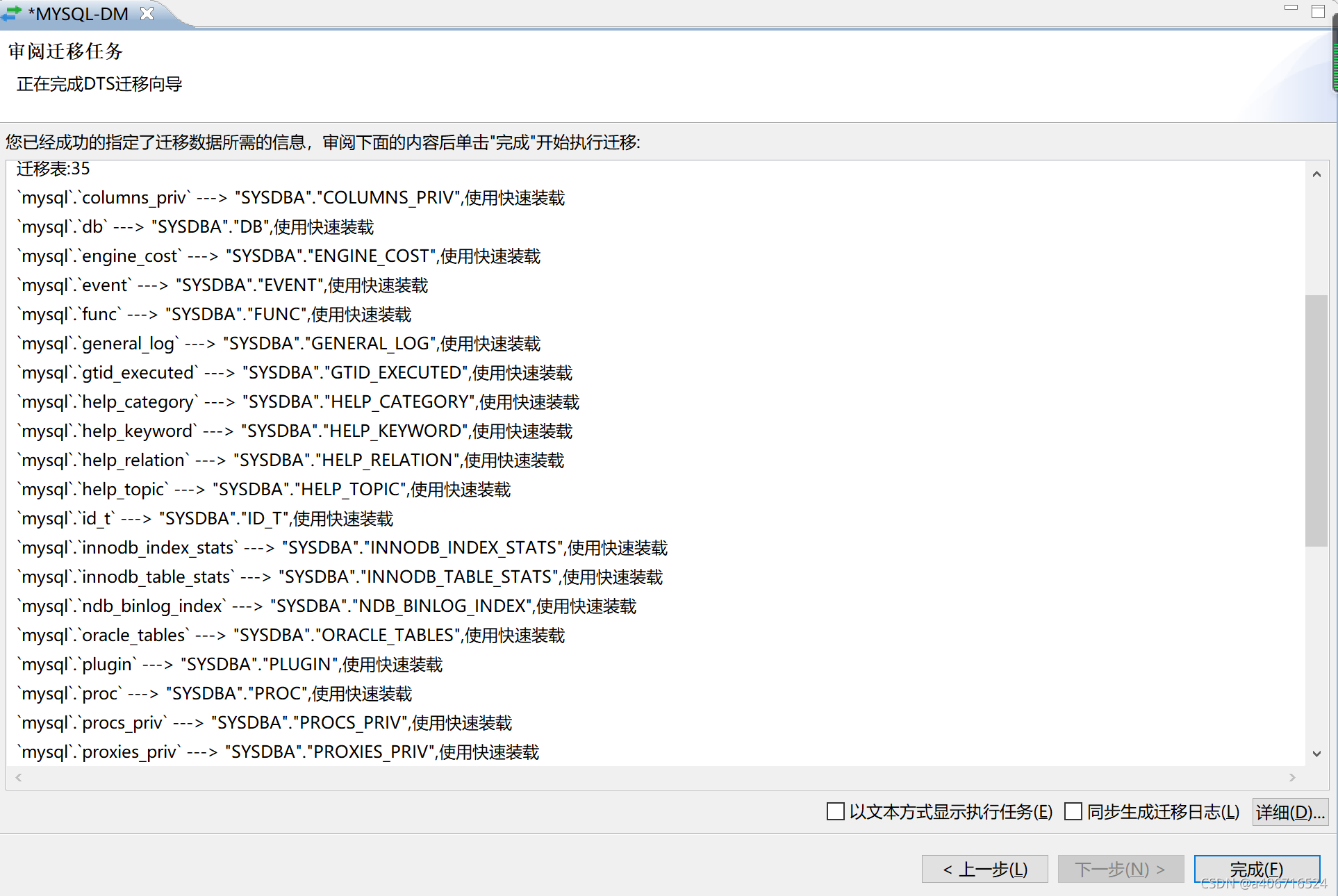Click the `mysql`.`db` mapping line
1338x896 pixels.
pyautogui.click(x=195, y=227)
